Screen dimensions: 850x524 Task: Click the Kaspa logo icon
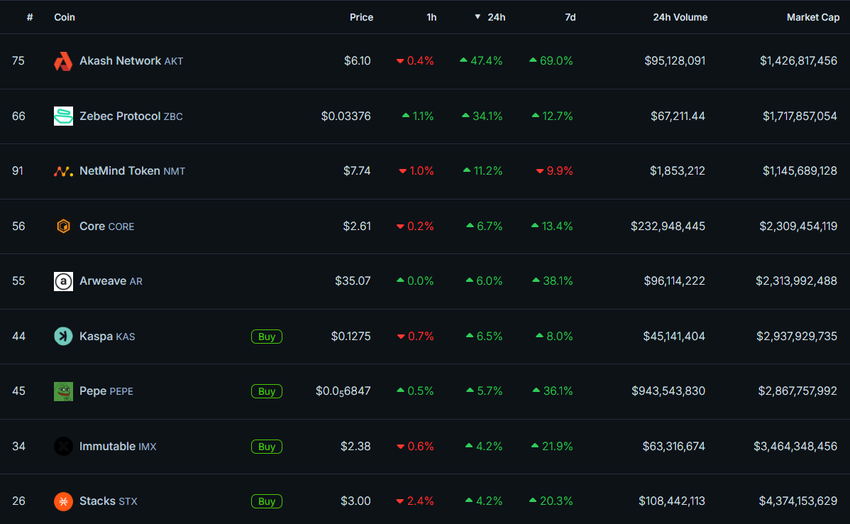click(x=63, y=336)
